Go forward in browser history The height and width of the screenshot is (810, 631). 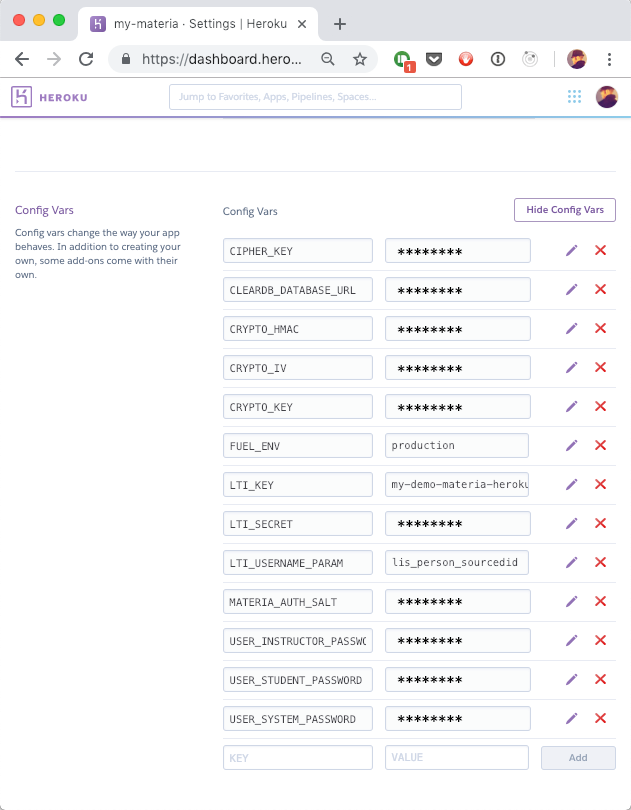pyautogui.click(x=54, y=59)
